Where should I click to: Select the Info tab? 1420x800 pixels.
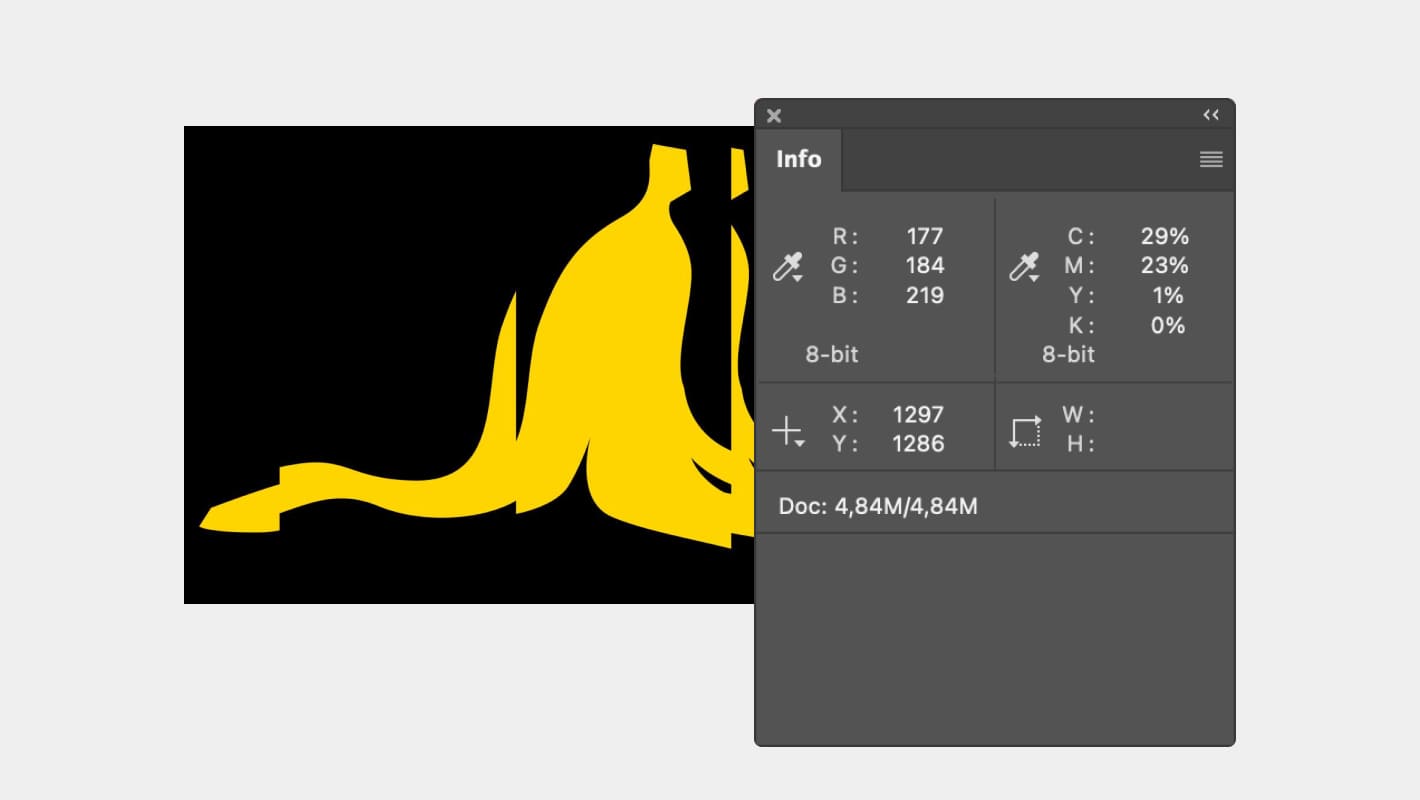coord(798,159)
